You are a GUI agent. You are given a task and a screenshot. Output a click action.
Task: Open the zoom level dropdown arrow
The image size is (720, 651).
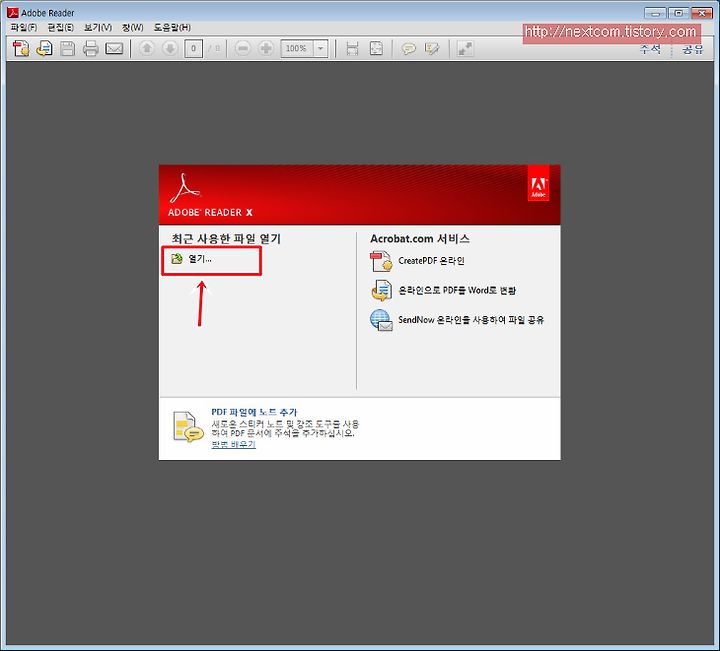click(321, 48)
